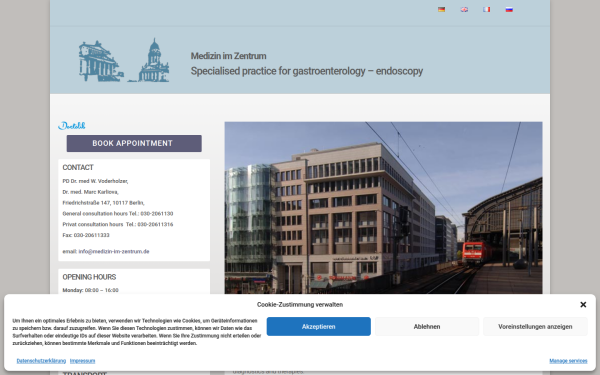Accept cookies with Akzeptieren button

(318, 326)
